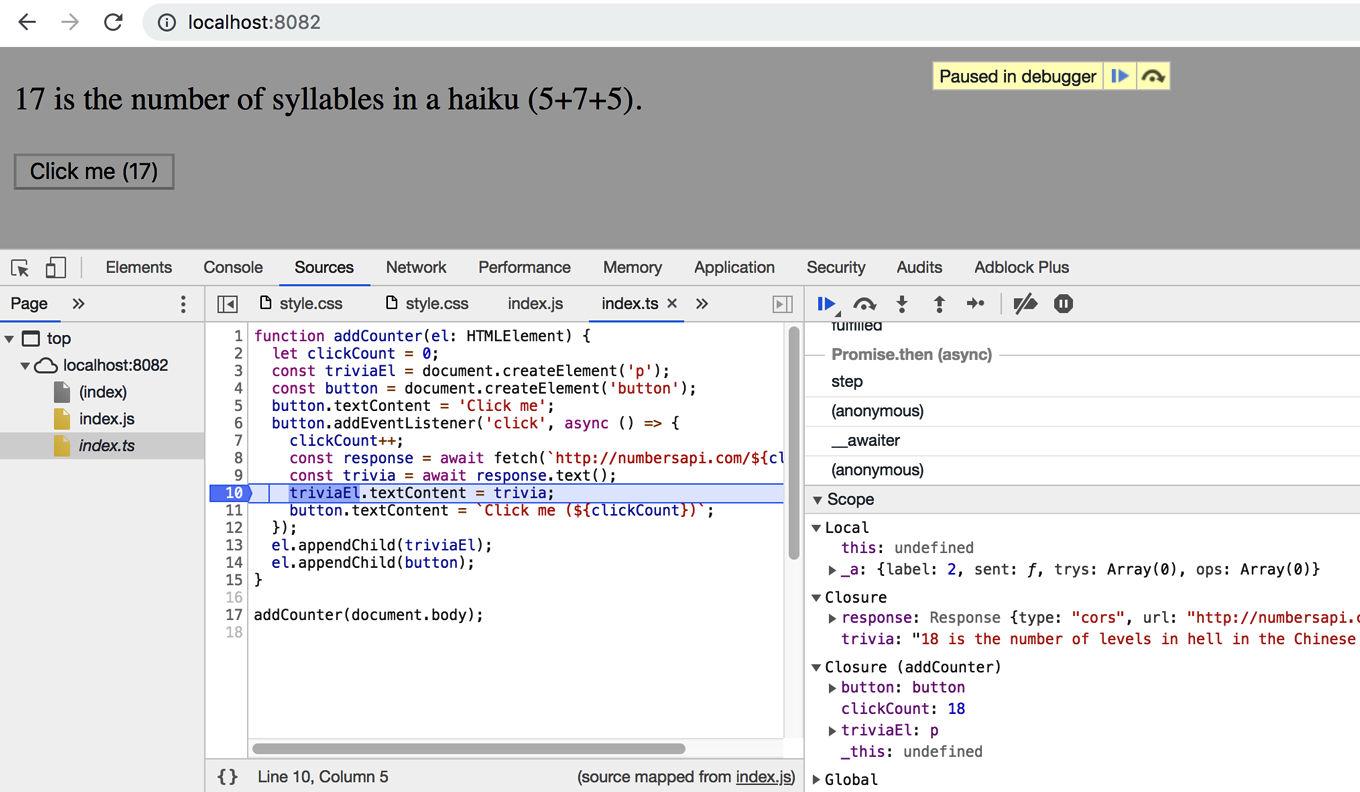Set a breakpoint on line 11
This screenshot has width=1360, height=792.
coord(234,511)
